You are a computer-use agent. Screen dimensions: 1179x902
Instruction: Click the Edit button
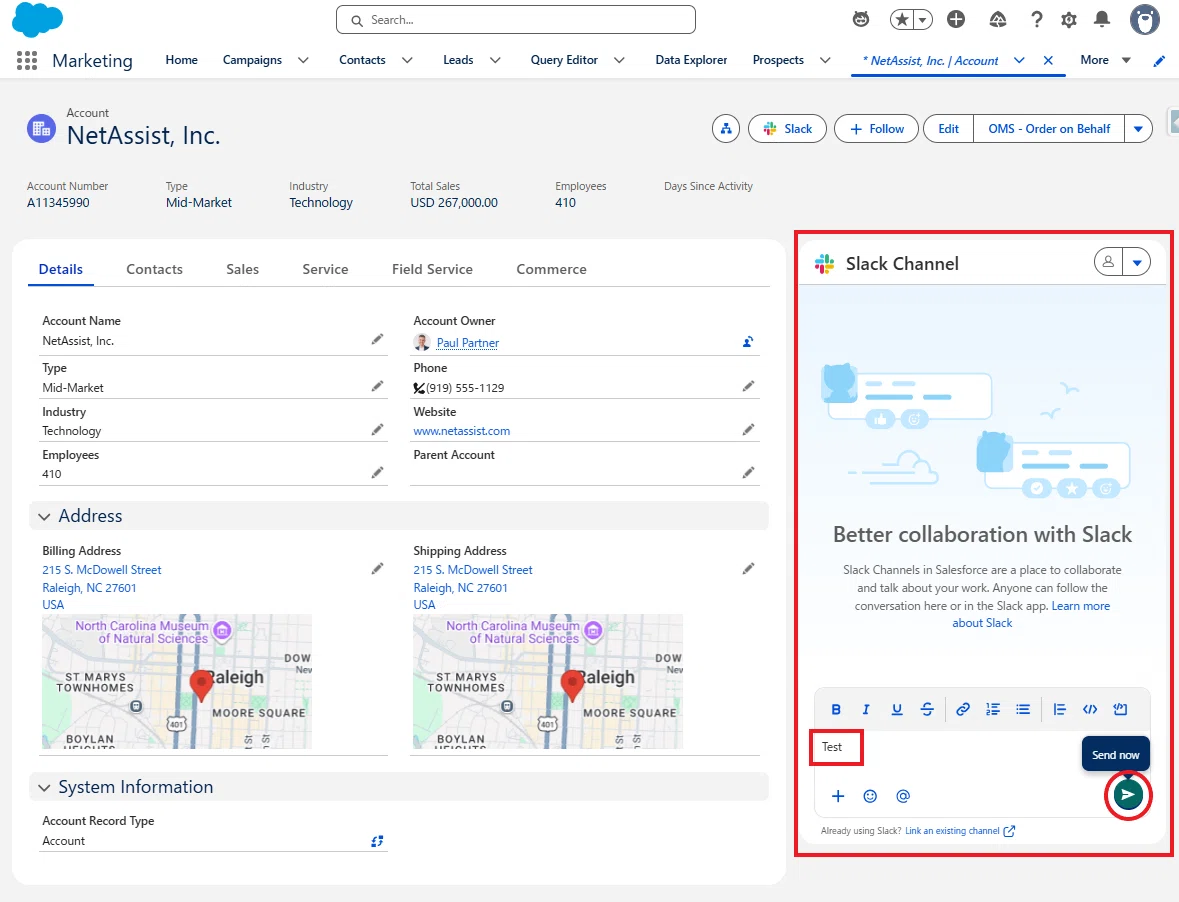coord(948,129)
